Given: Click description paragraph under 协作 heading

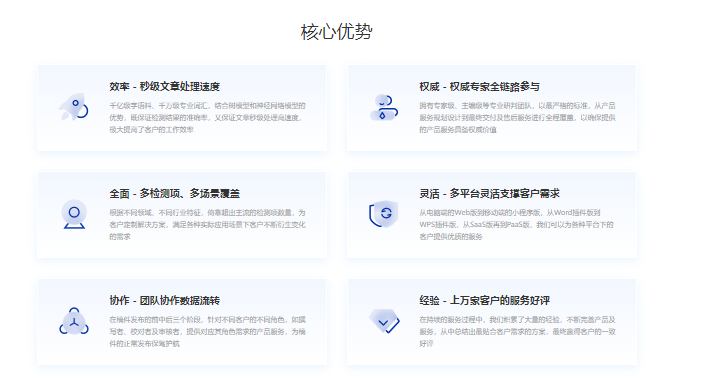Looking at the screenshot, I should click(x=207, y=331).
